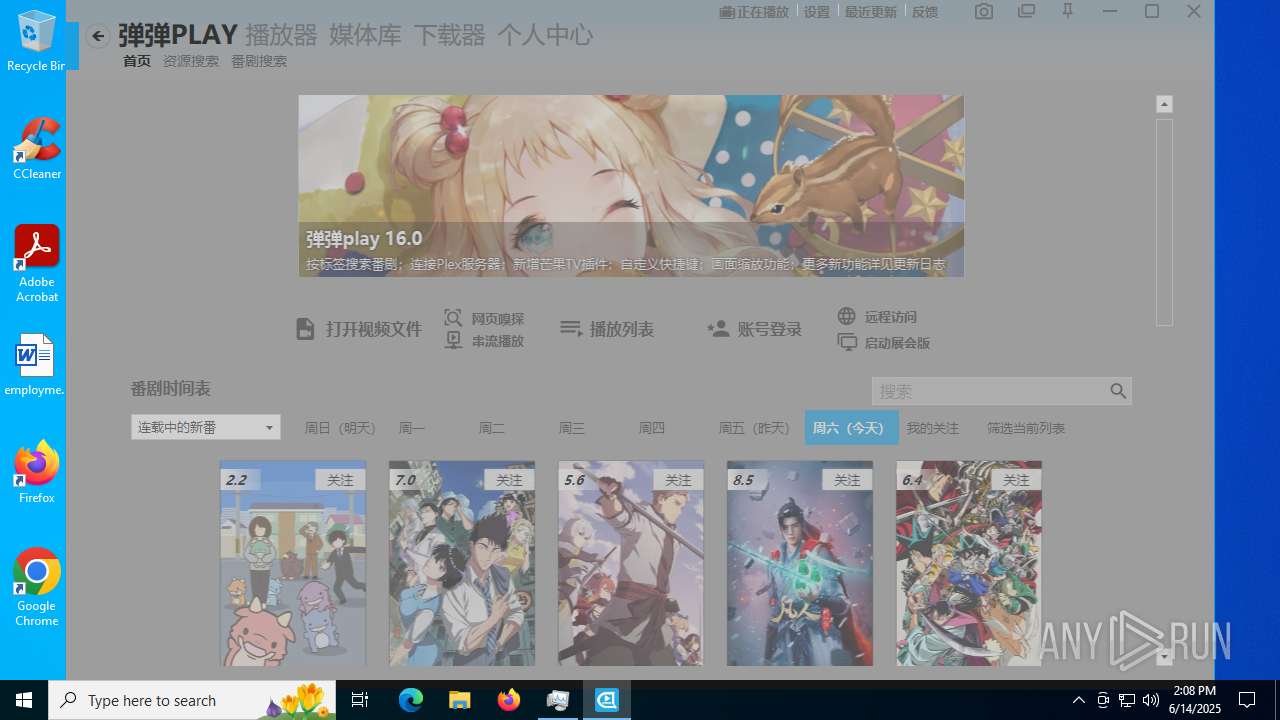Click the 远程访问 label

point(891,317)
